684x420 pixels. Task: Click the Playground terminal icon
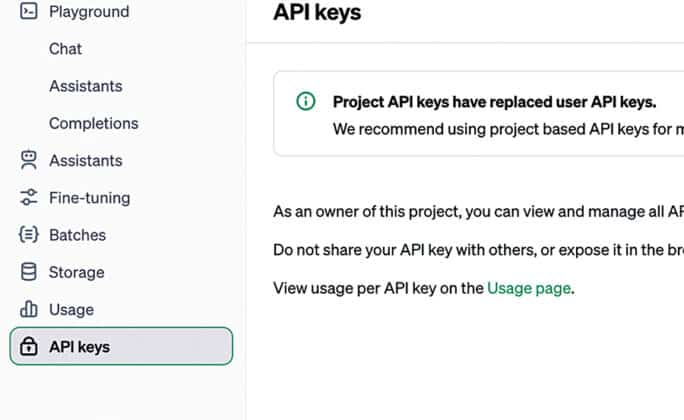[x=29, y=12]
